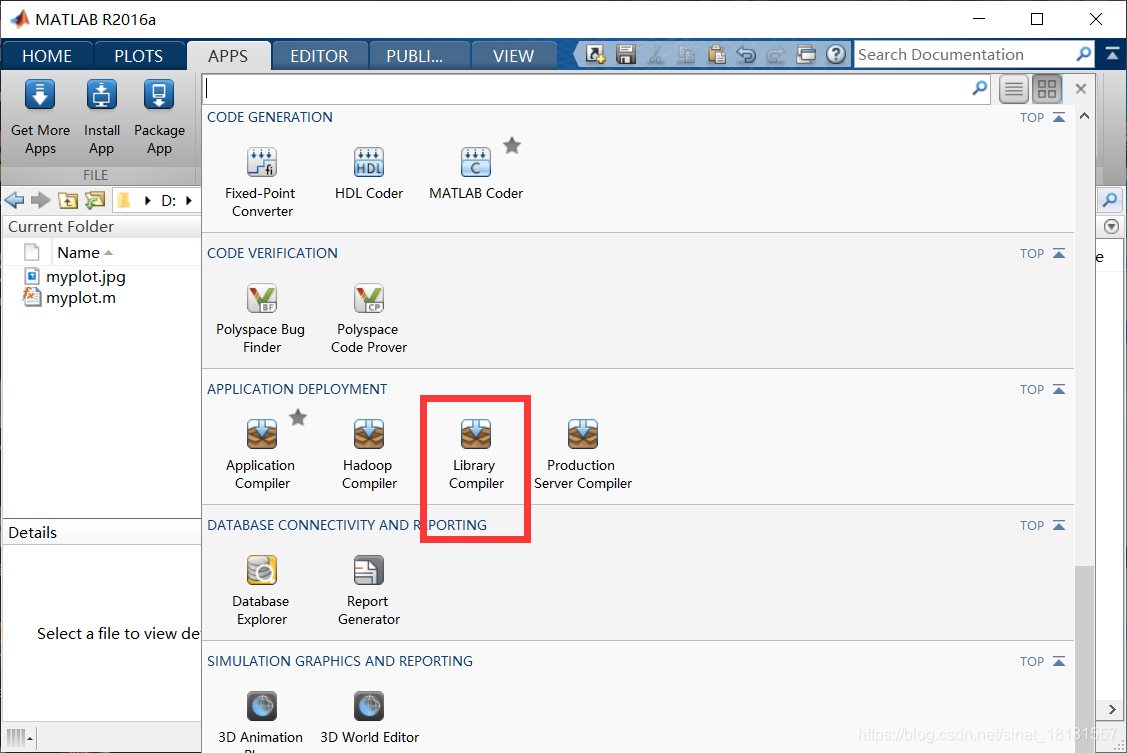Viewport: 1127px width, 753px height.
Task: Open the round down-arrow panel actions menu
Action: pos(1111,226)
